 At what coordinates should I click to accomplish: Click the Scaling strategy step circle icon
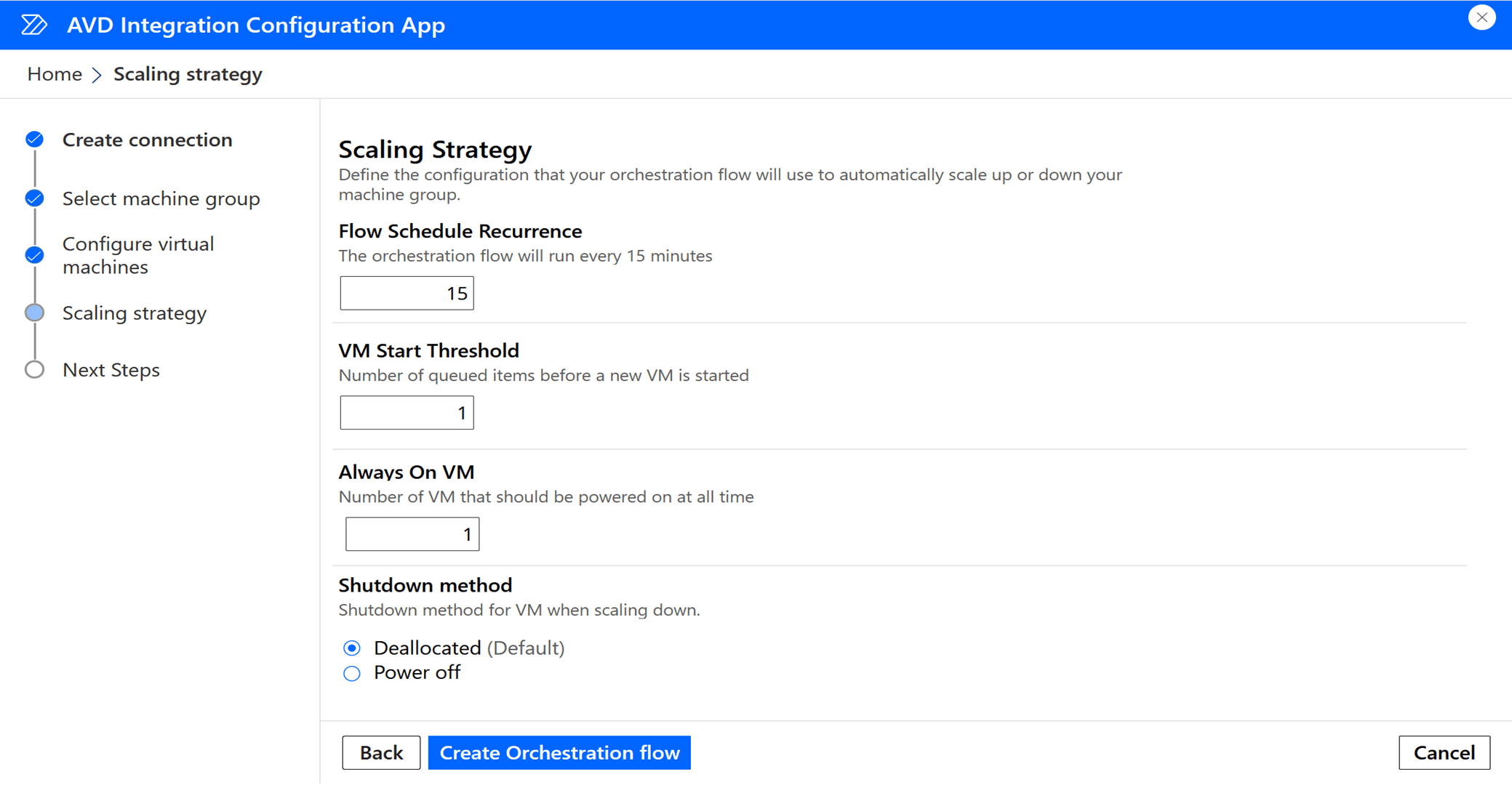pyautogui.click(x=34, y=313)
